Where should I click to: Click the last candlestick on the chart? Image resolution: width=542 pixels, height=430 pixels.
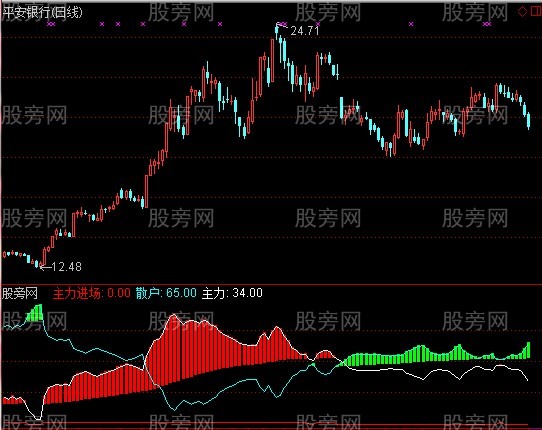coord(529,121)
